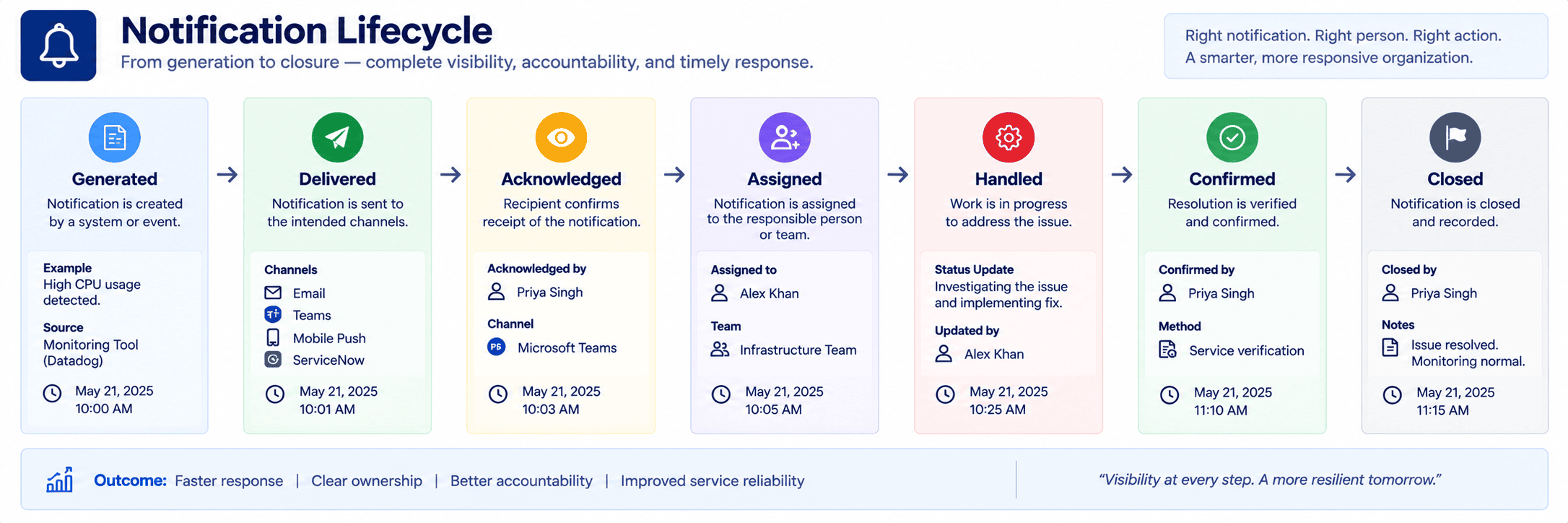Image resolution: width=1568 pixels, height=523 pixels.
Task: Click the Teams icon in Channels list
Action: coord(273,314)
